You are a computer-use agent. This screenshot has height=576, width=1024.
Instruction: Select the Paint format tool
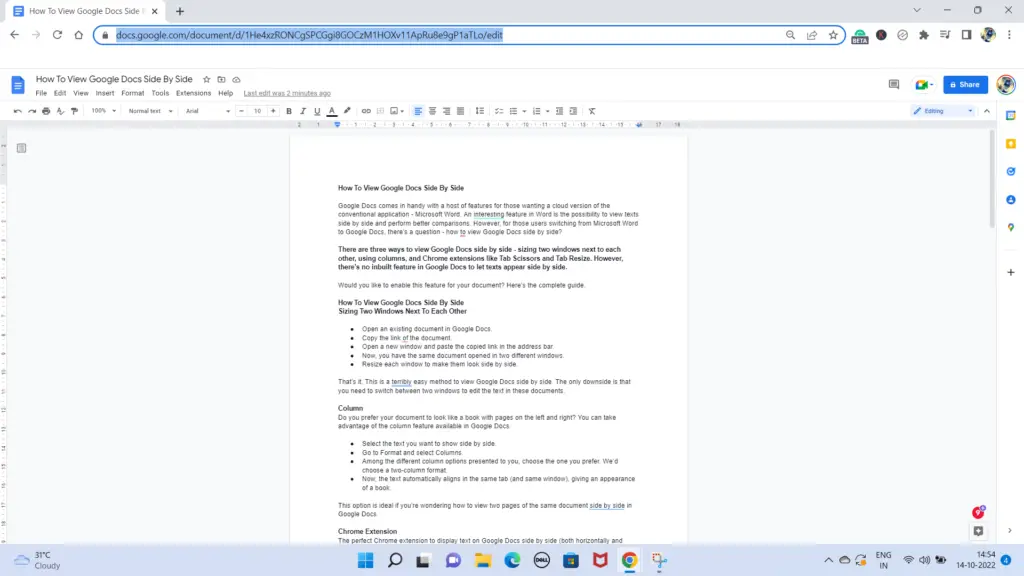click(74, 111)
